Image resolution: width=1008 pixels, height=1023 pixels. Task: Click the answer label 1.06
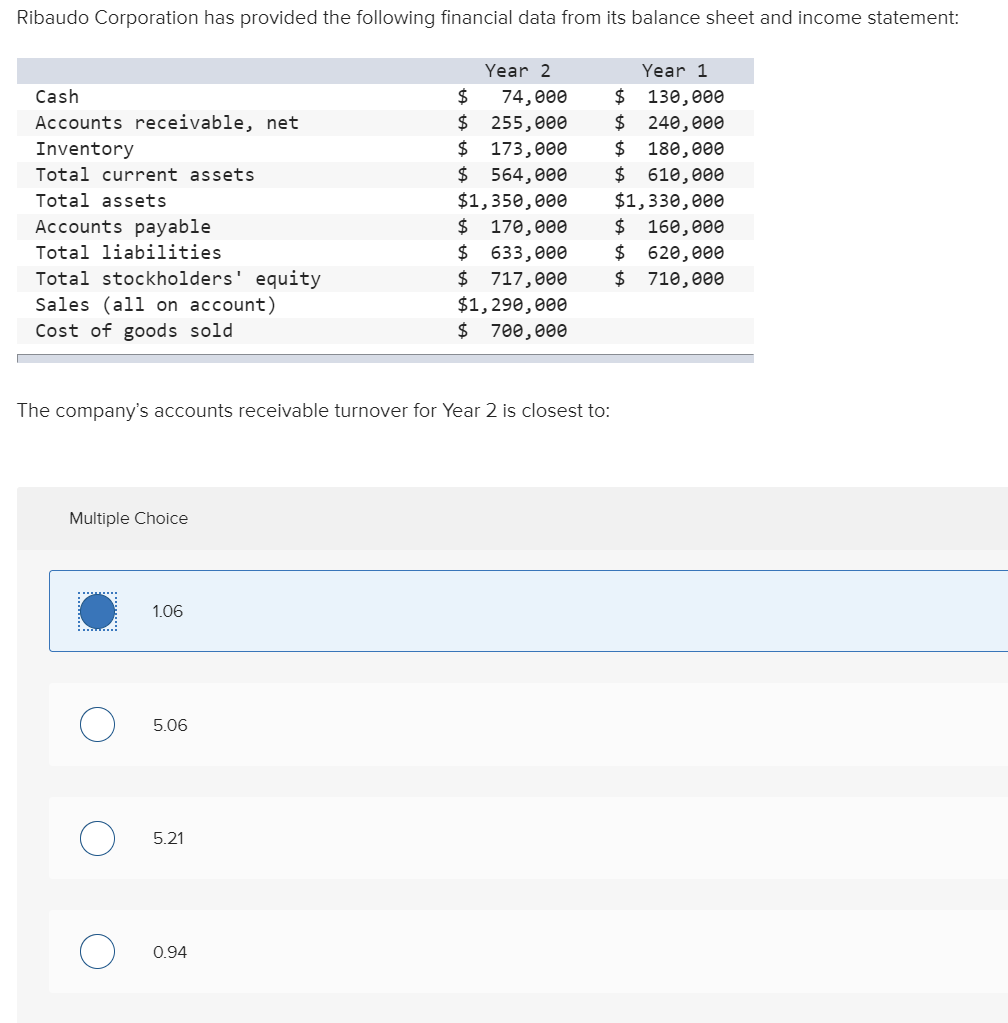(168, 611)
